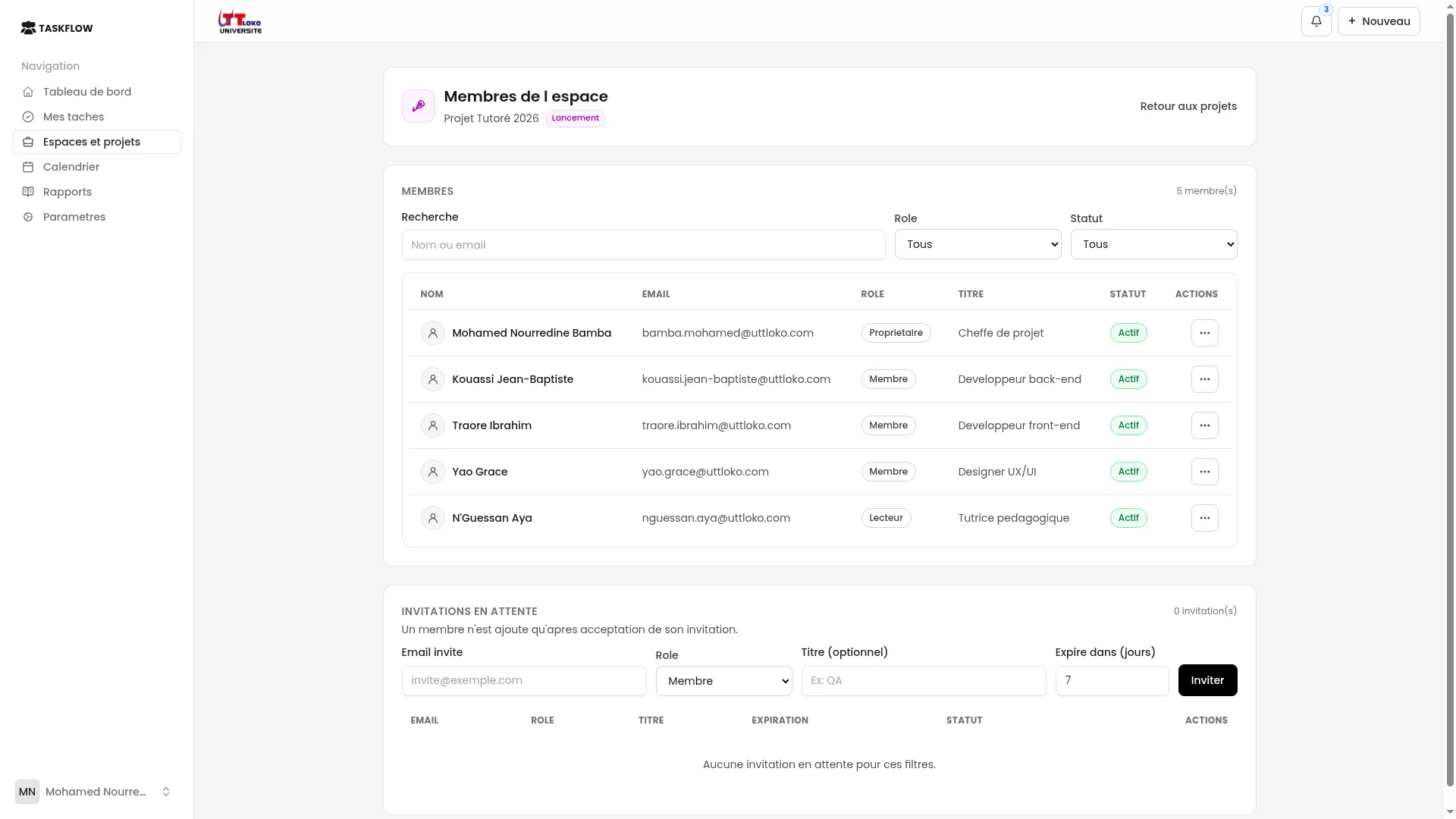This screenshot has height=819, width=1456.
Task: Click the UT Loko Université logo
Action: pos(240,21)
